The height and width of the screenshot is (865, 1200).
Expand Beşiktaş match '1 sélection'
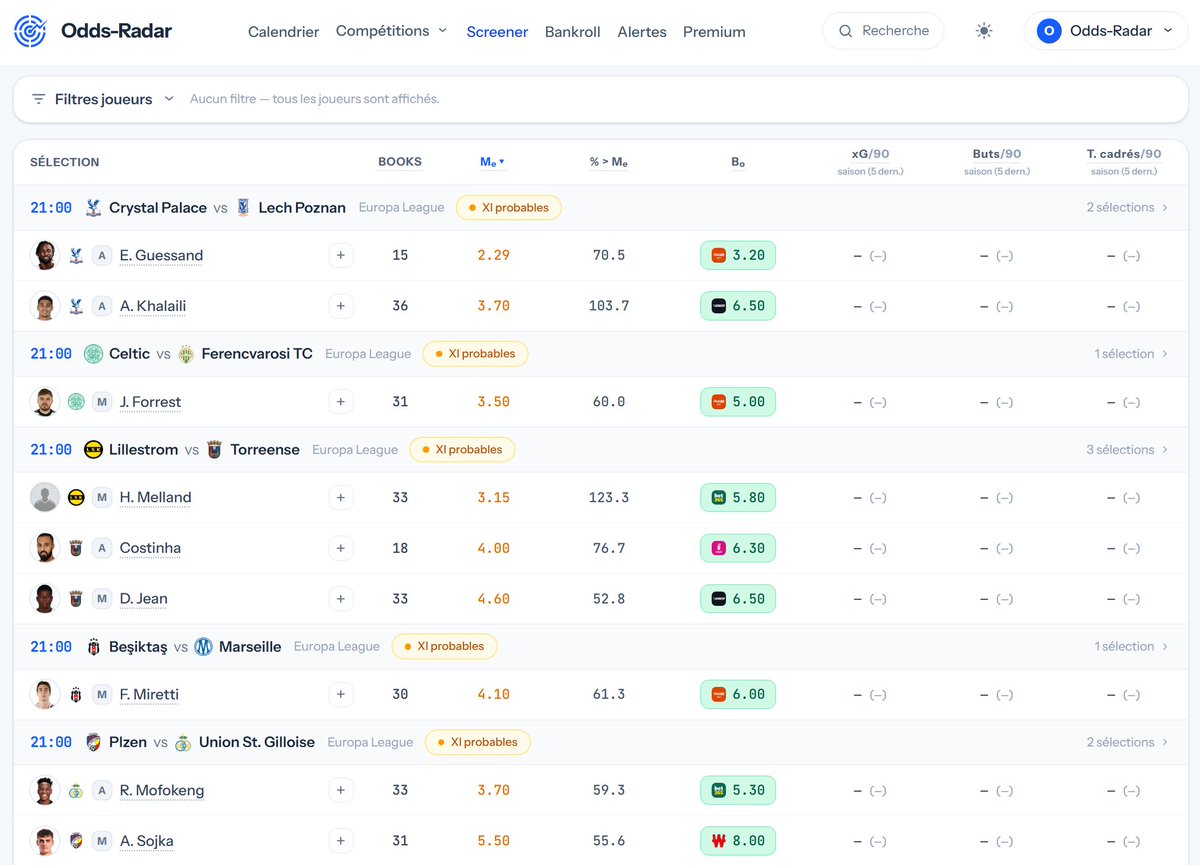point(1132,647)
